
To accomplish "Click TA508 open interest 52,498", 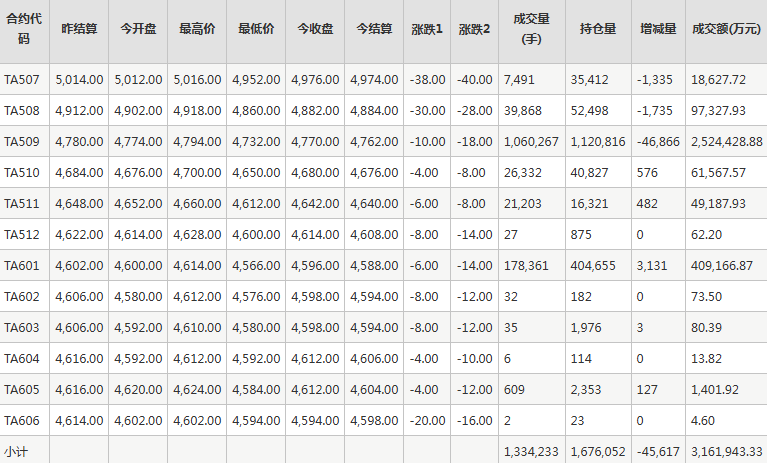I will pyautogui.click(x=589, y=110).
